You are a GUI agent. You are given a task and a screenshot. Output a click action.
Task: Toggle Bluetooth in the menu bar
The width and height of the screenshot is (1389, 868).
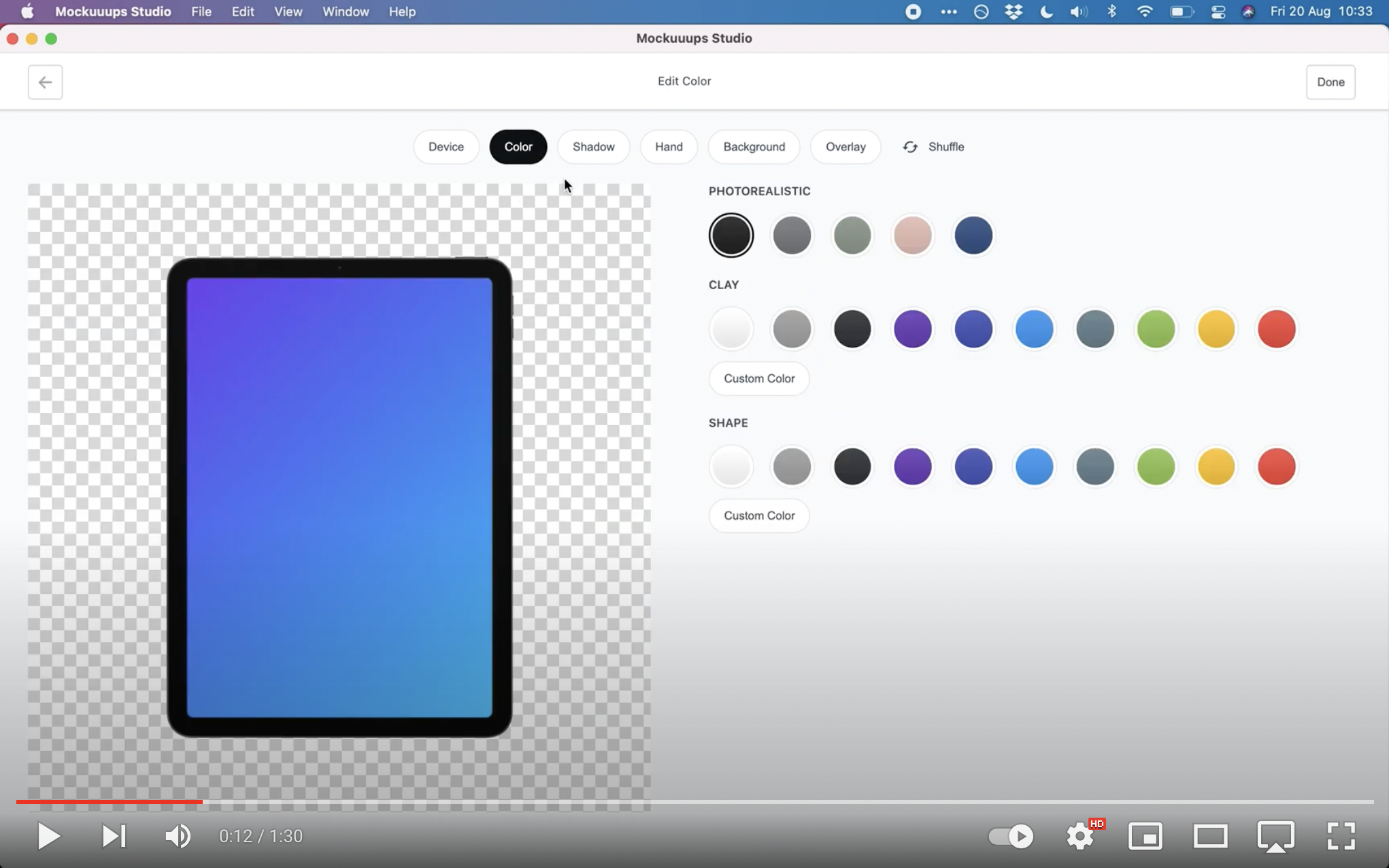coord(1112,12)
